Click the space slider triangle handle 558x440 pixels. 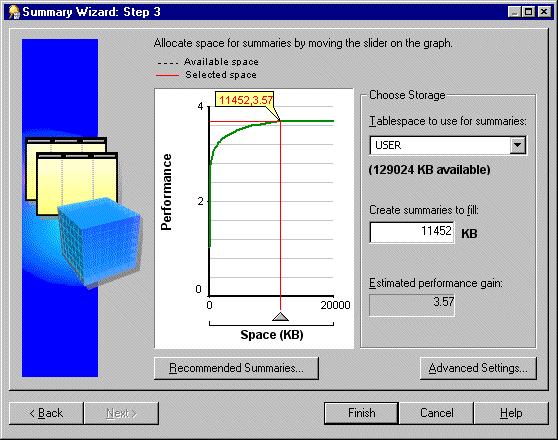(x=280, y=316)
